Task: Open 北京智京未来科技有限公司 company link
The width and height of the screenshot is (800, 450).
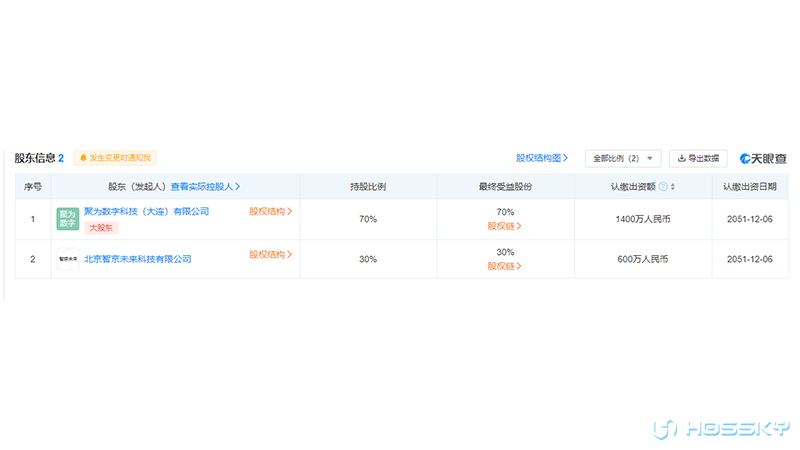Action: pyautogui.click(x=137, y=259)
